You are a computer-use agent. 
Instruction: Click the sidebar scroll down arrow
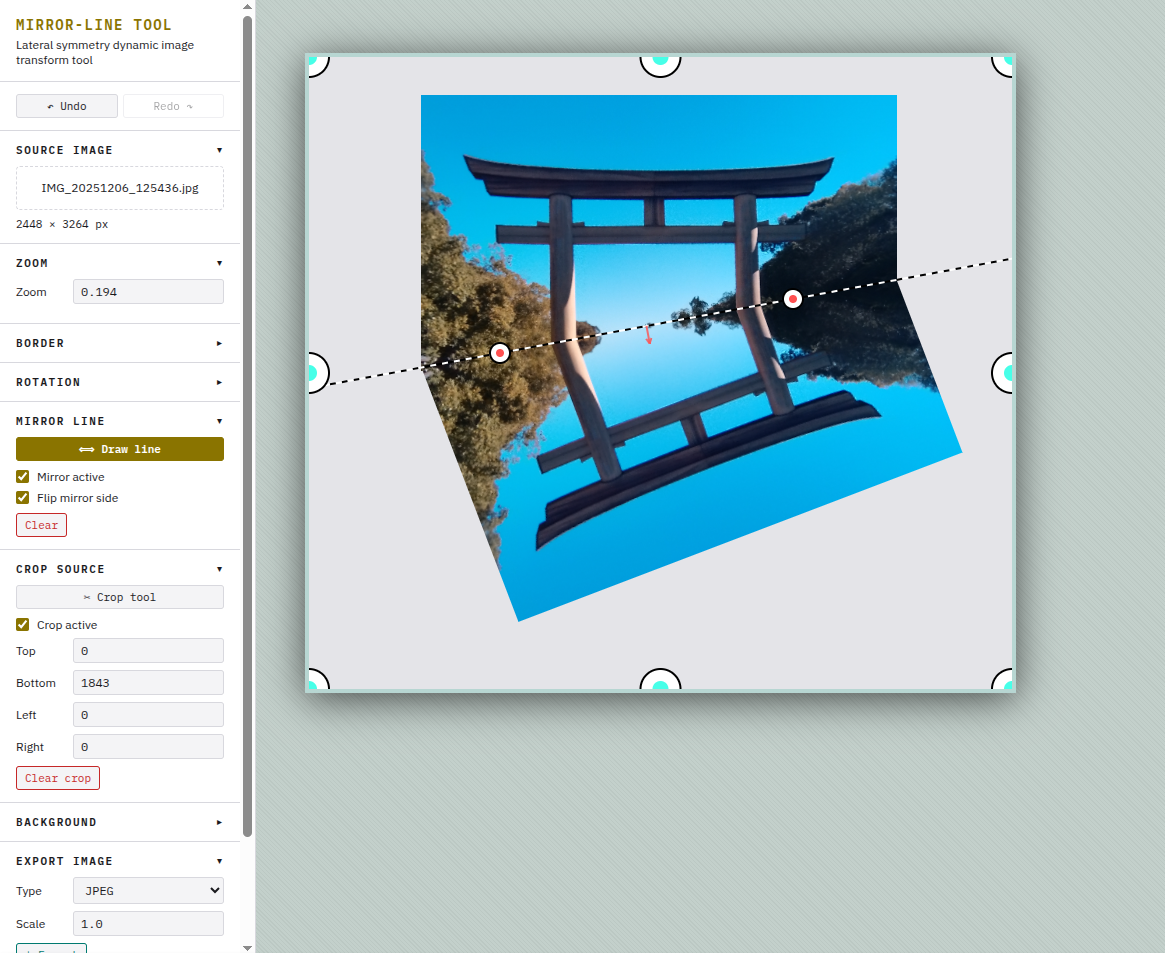pos(247,947)
